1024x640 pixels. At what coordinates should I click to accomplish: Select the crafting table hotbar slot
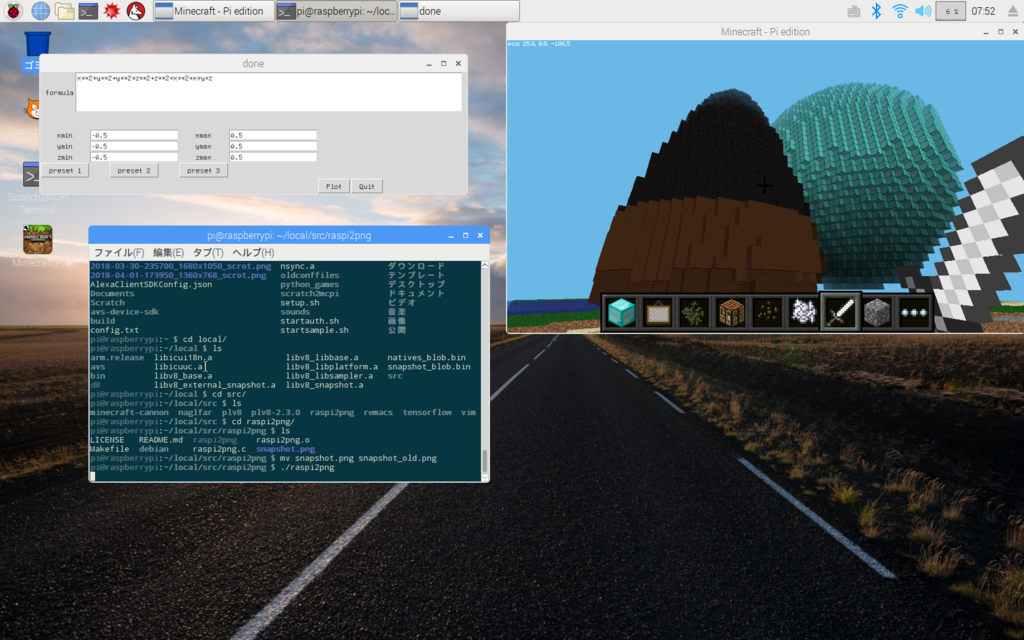point(730,312)
